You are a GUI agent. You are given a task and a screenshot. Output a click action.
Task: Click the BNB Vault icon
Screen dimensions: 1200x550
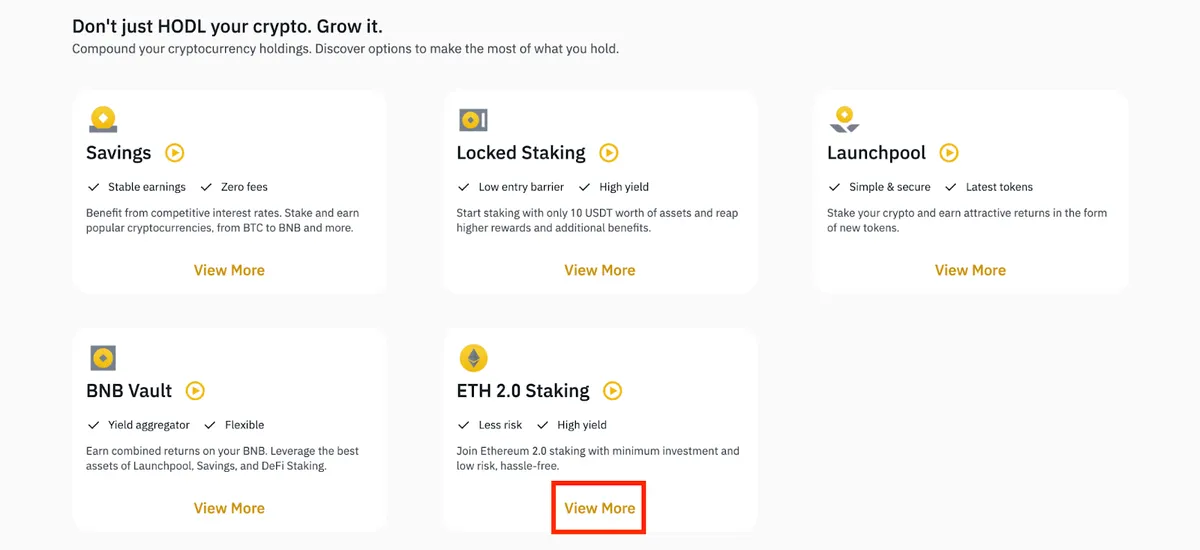click(x=103, y=358)
